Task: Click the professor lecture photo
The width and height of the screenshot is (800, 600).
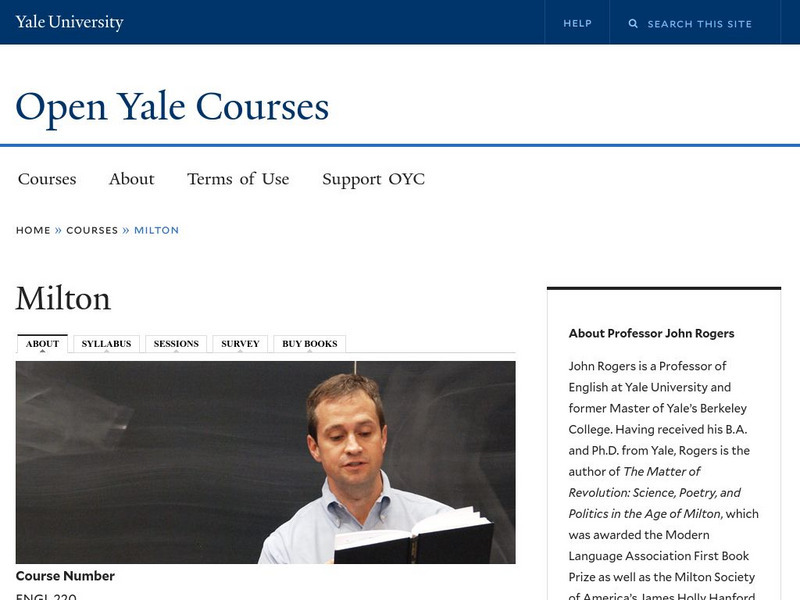Action: point(265,462)
